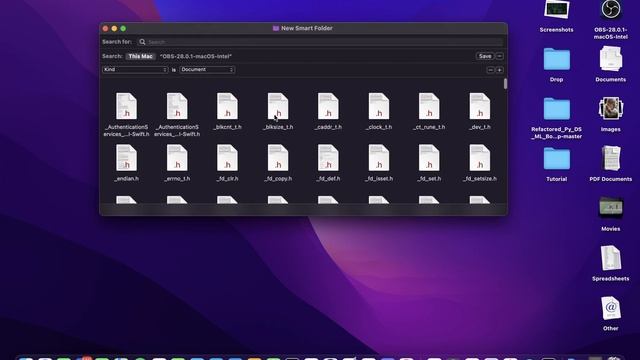
Task: Select the Movies stack on the desktop
Action: (611, 208)
